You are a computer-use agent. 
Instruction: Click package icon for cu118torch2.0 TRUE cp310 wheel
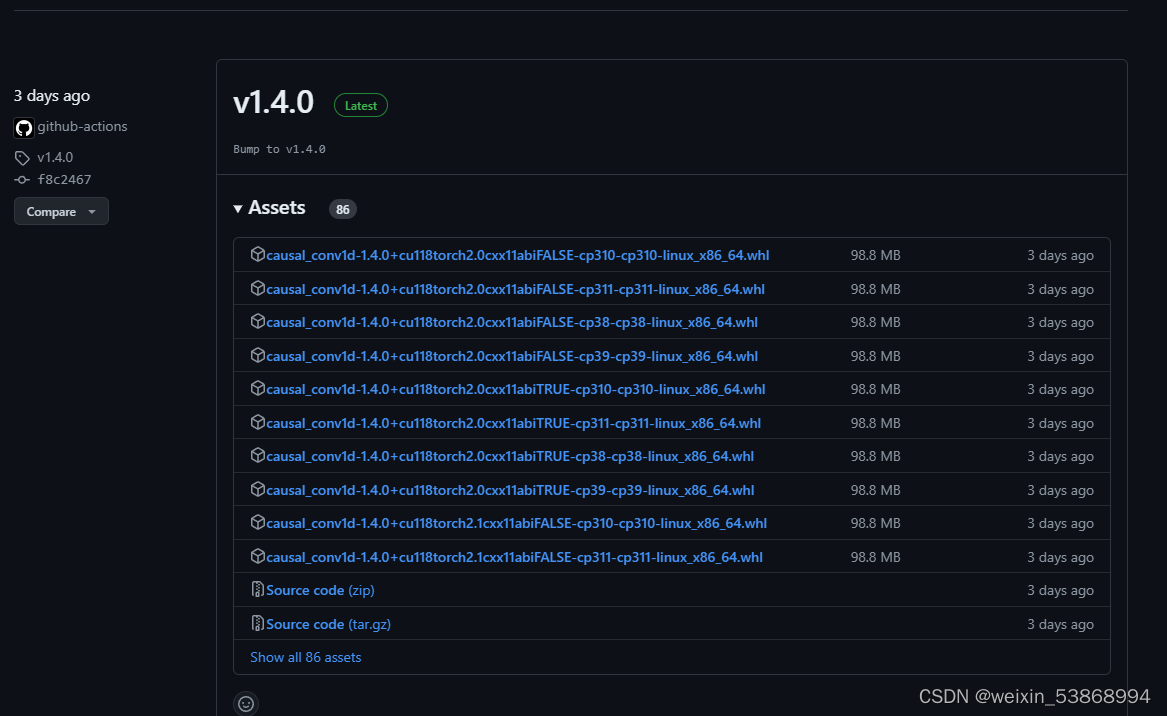[x=258, y=389]
